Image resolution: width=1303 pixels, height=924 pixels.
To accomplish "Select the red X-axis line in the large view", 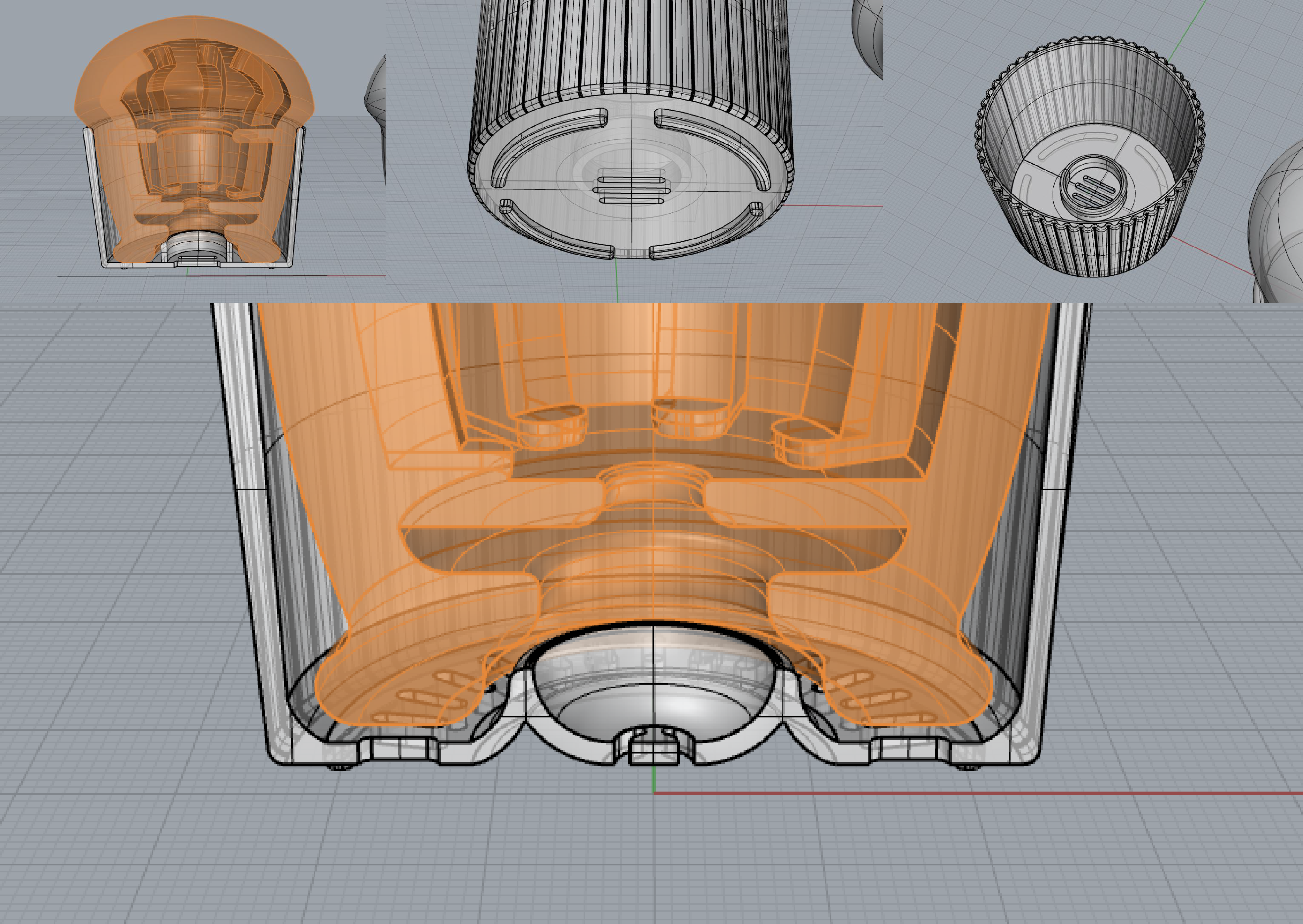I will tap(996, 793).
